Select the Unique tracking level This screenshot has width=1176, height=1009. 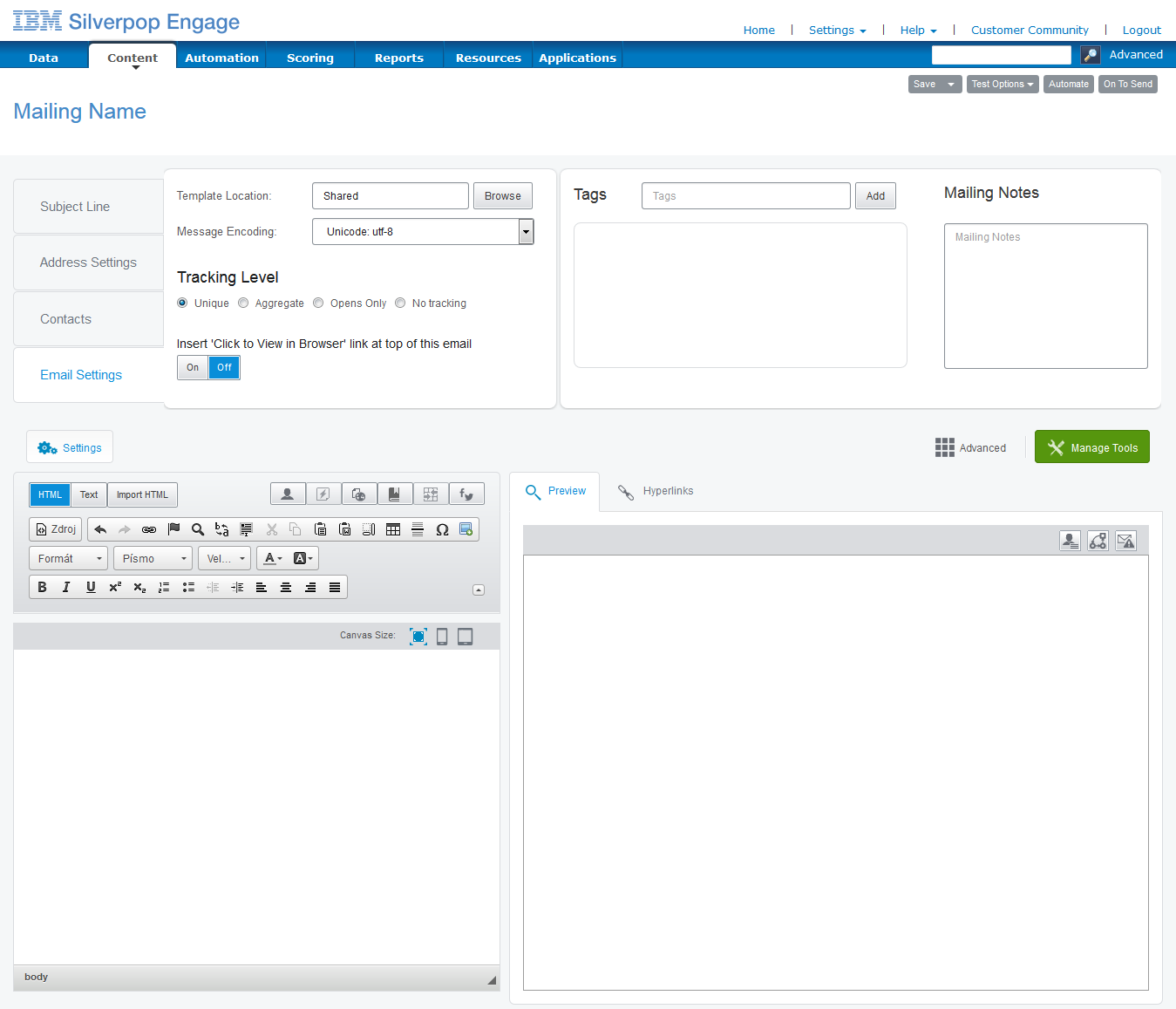point(182,303)
